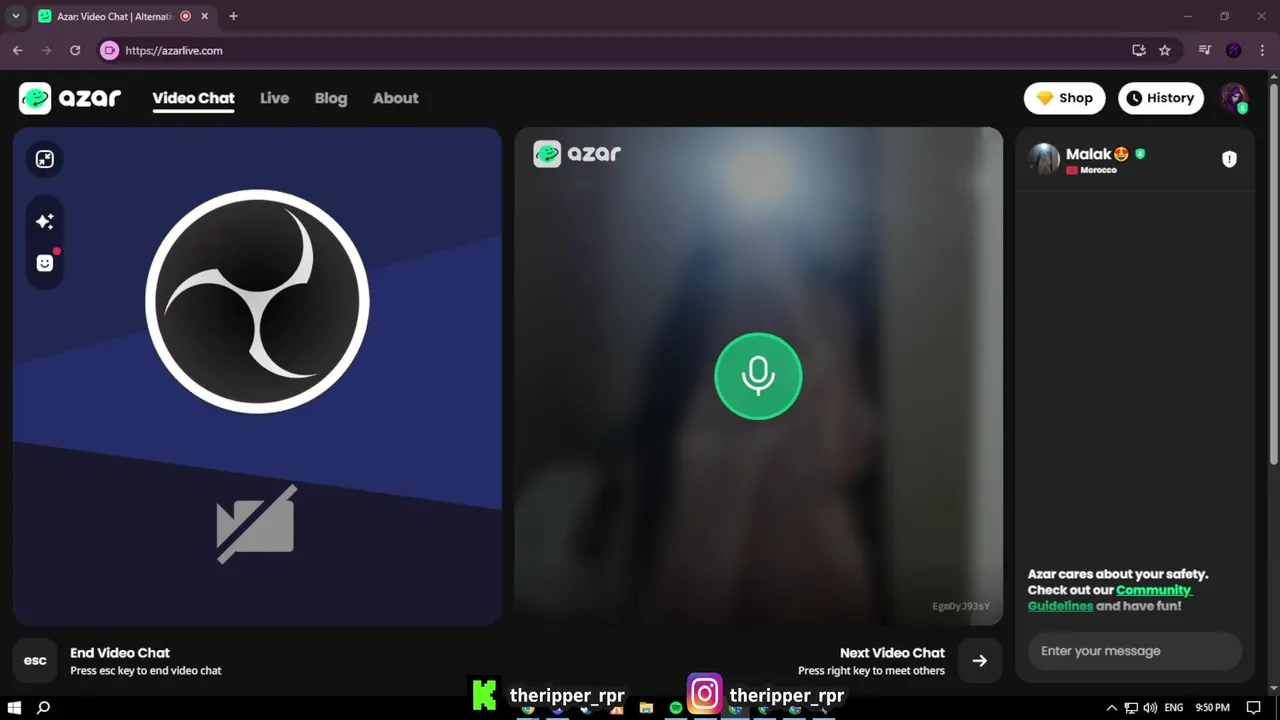Screen dimensions: 1280x720
Task: Open the smiley face filters icon
Action: 45,263
